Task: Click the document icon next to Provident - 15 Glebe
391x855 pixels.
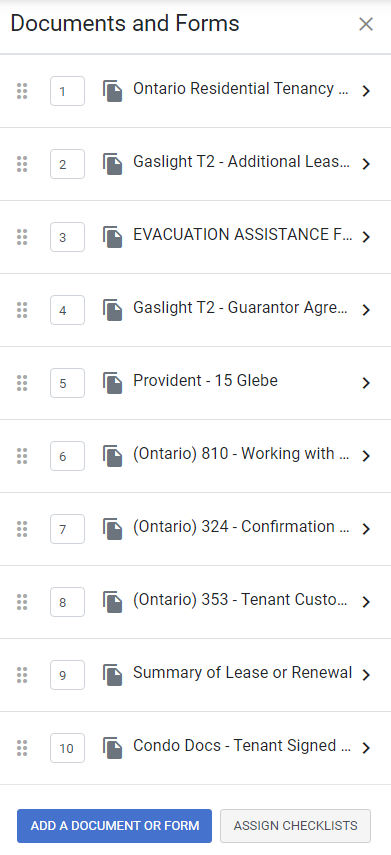Action: tap(112, 383)
